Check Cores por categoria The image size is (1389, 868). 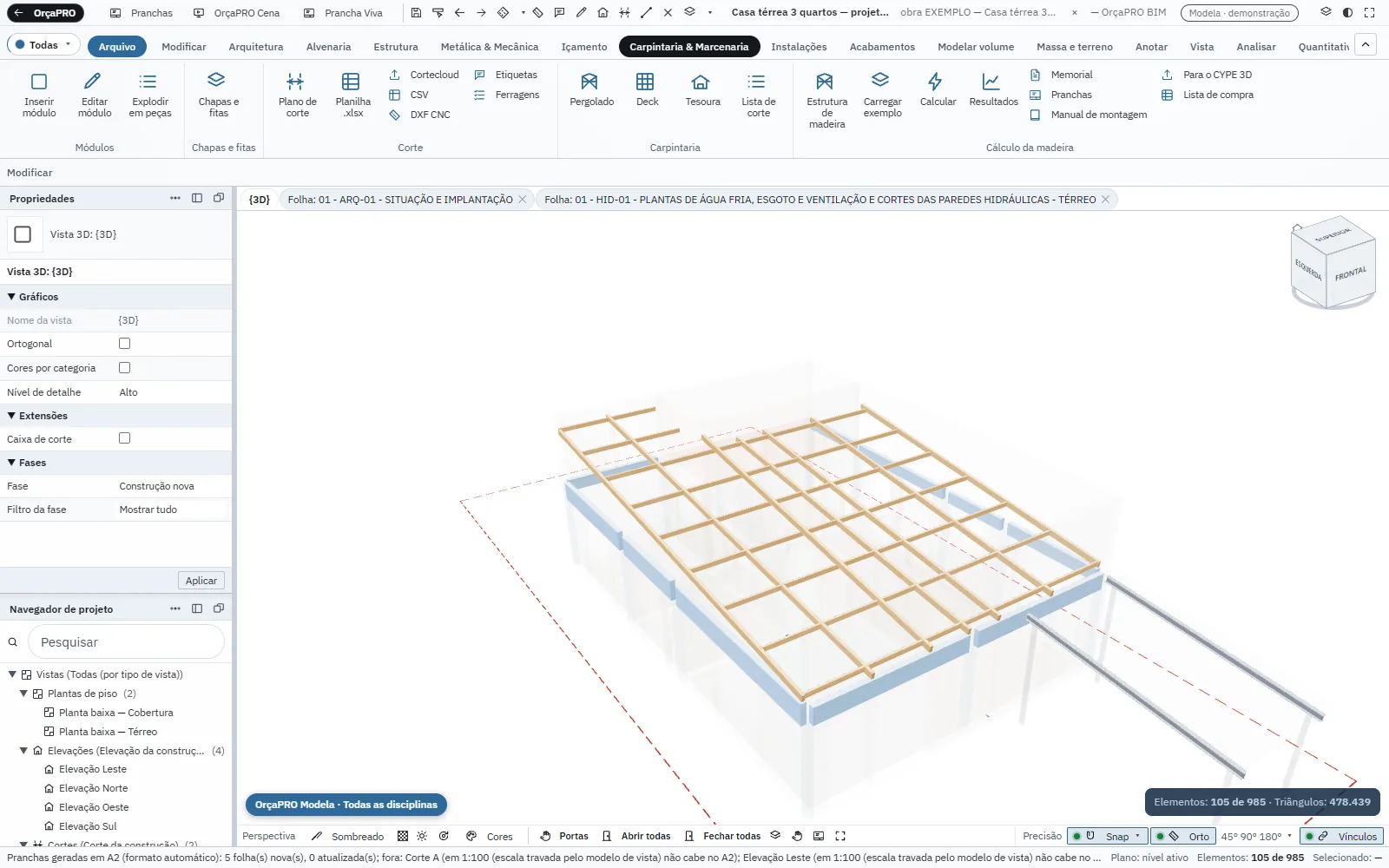click(125, 368)
